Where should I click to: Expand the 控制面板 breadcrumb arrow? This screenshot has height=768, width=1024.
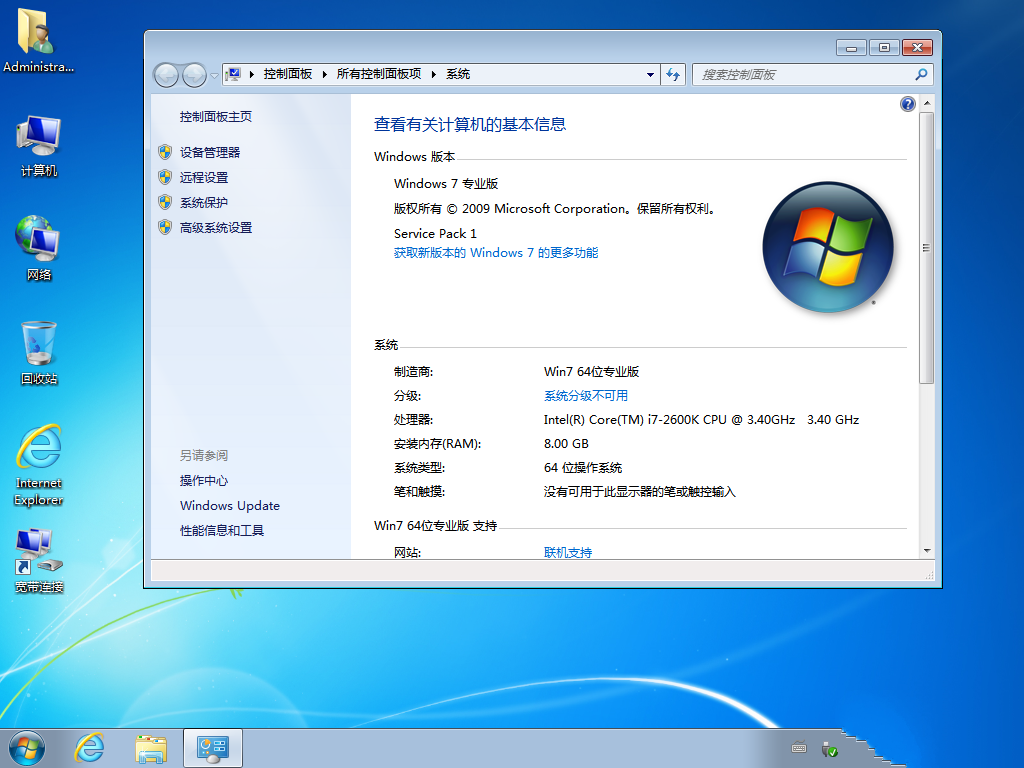pos(325,75)
